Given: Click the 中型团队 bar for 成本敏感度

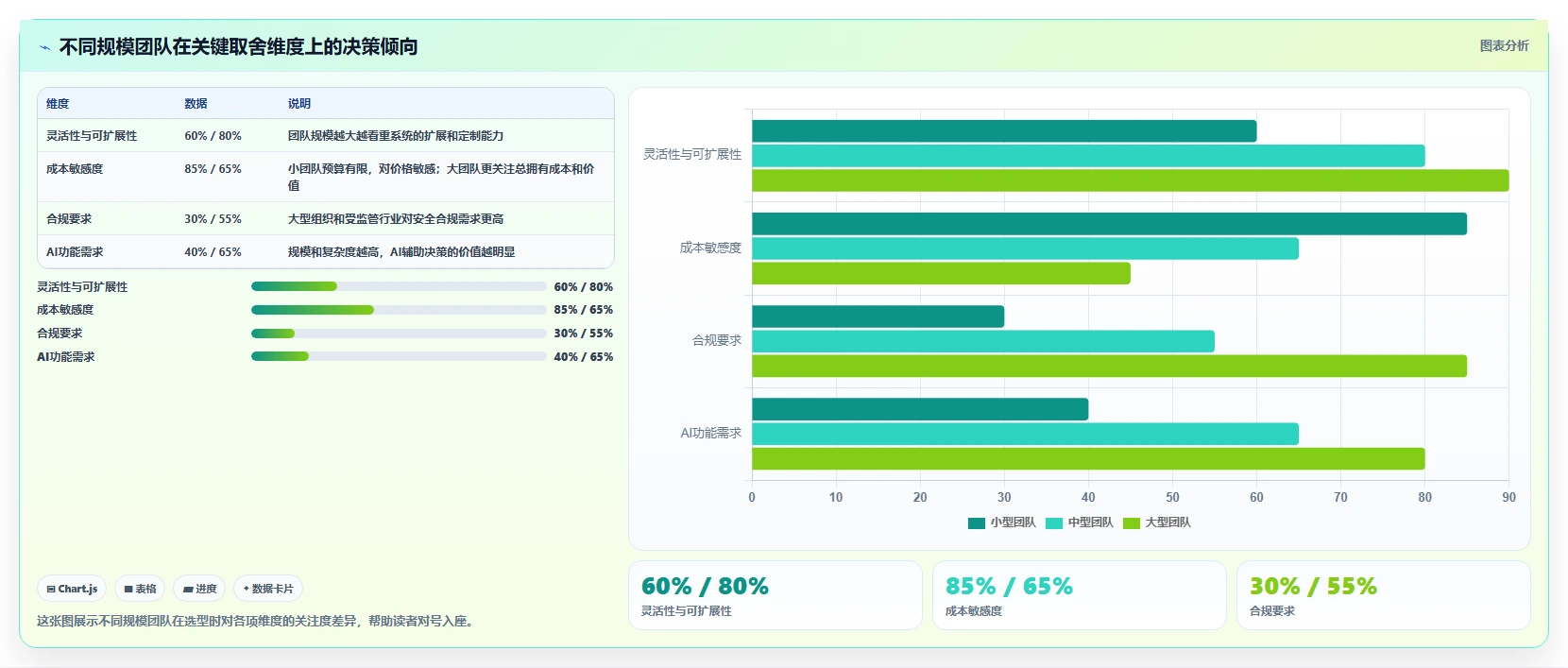Looking at the screenshot, I should click(x=1025, y=248).
